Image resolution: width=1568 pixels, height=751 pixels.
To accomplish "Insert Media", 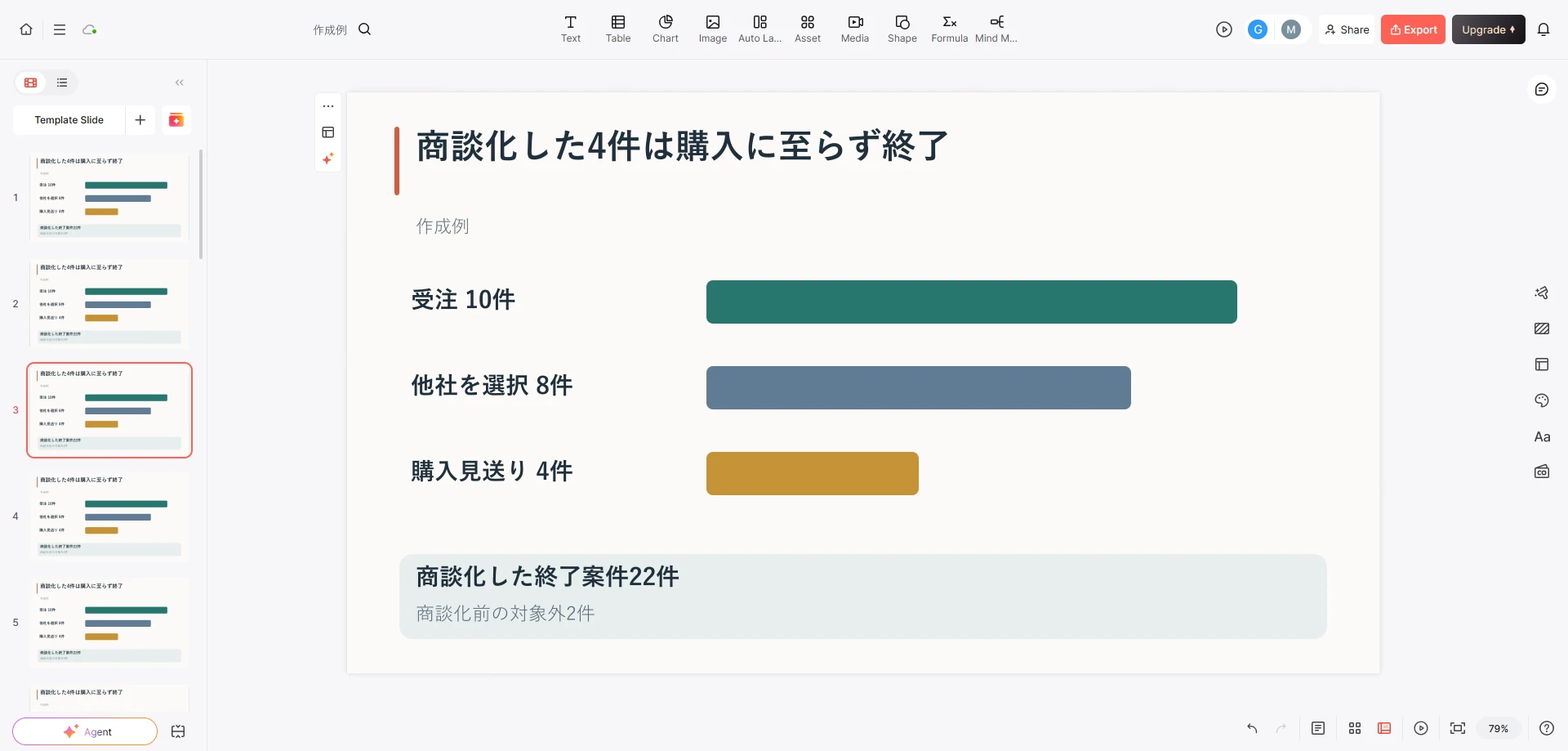I will pos(855,29).
